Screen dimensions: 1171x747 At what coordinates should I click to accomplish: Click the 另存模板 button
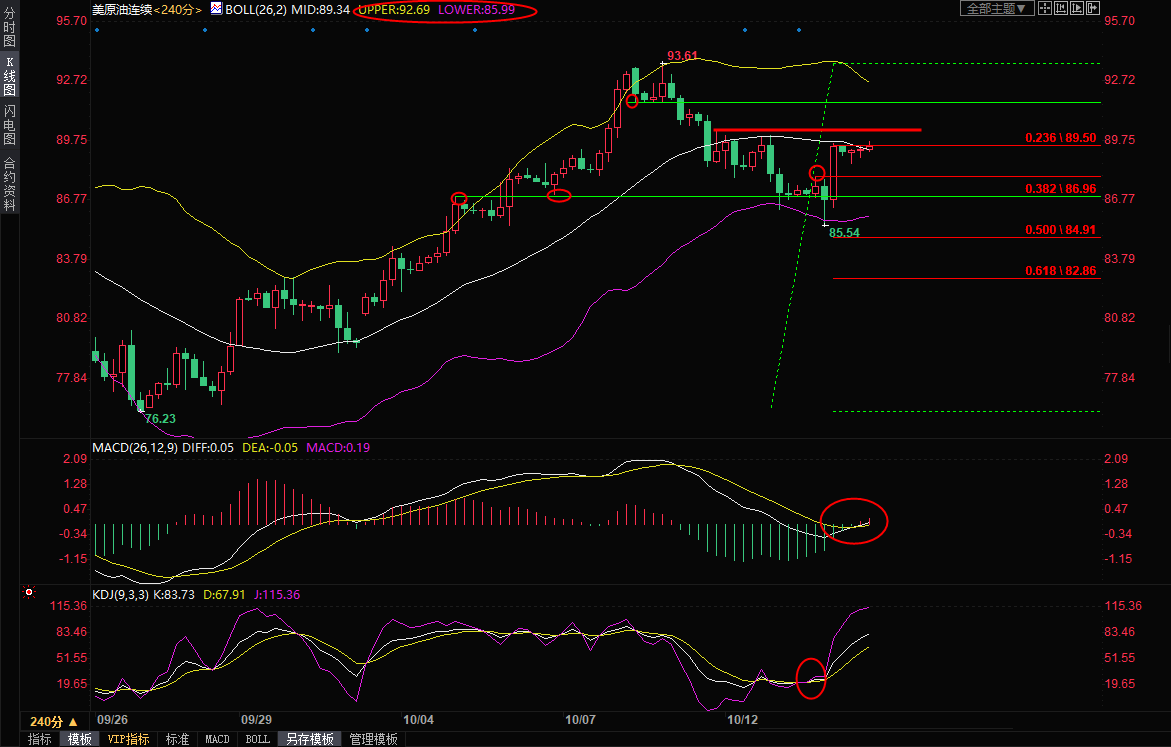[309, 739]
